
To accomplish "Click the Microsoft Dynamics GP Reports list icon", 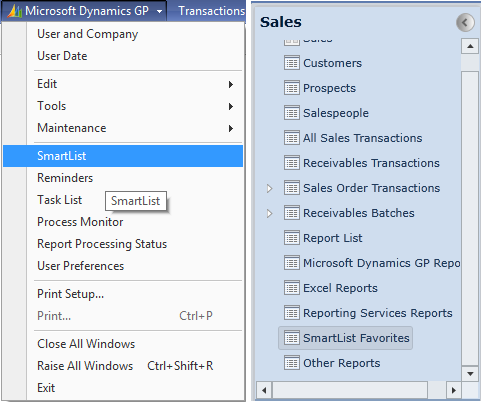I will [x=292, y=263].
